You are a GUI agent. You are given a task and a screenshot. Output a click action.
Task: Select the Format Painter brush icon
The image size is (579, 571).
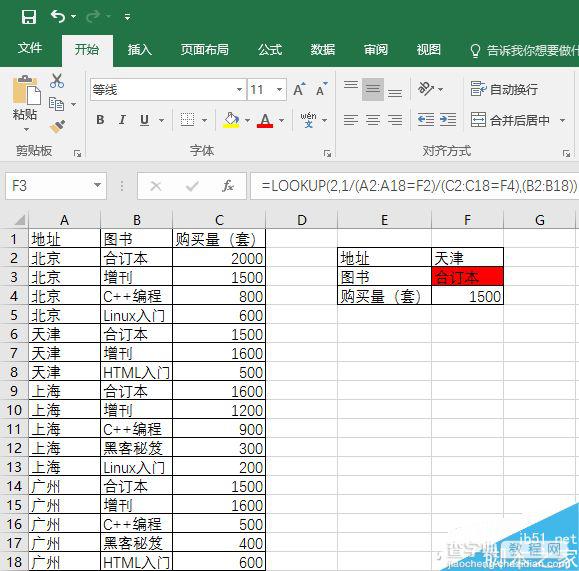pos(57,127)
